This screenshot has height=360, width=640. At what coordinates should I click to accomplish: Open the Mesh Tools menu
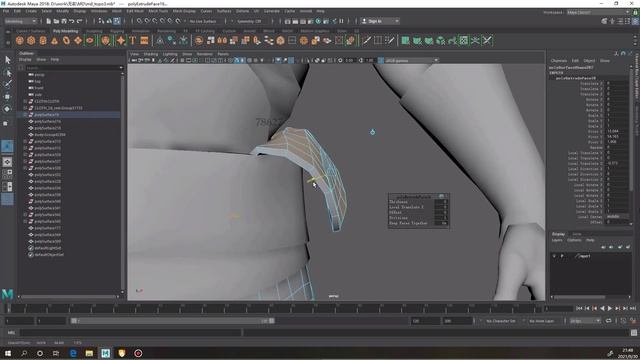tap(158, 11)
